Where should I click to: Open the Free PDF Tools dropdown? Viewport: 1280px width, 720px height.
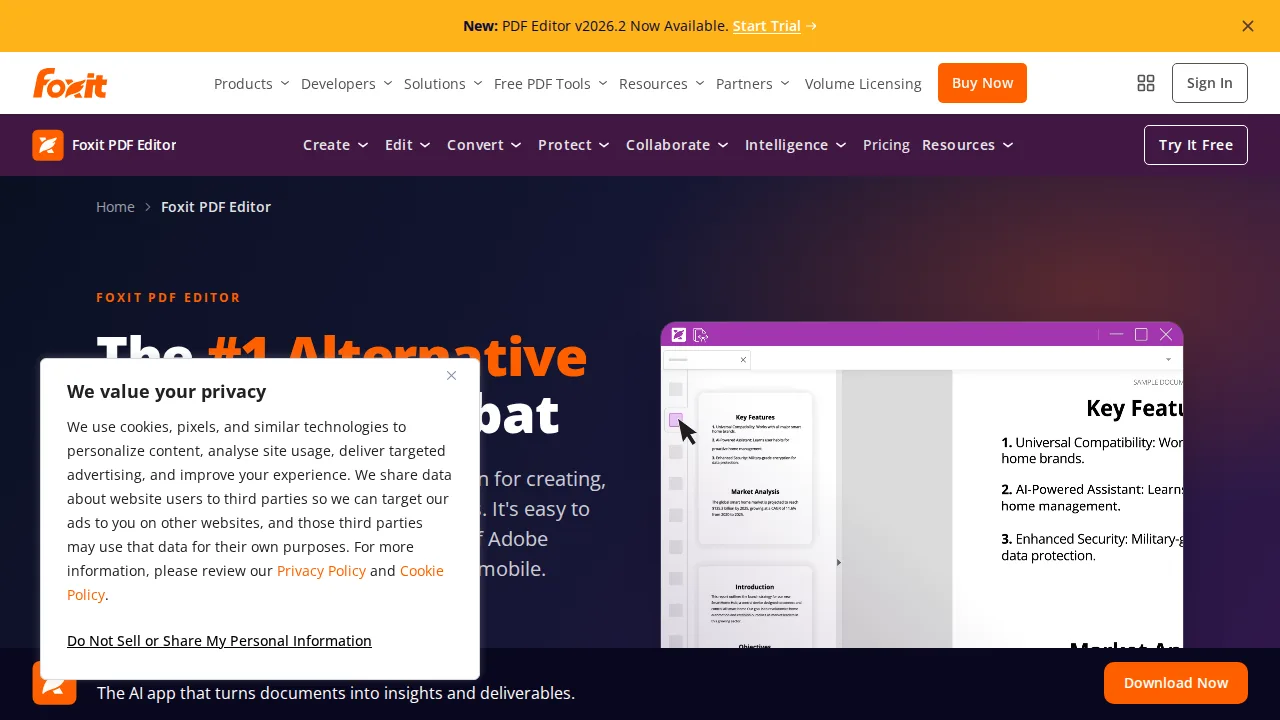pos(551,83)
